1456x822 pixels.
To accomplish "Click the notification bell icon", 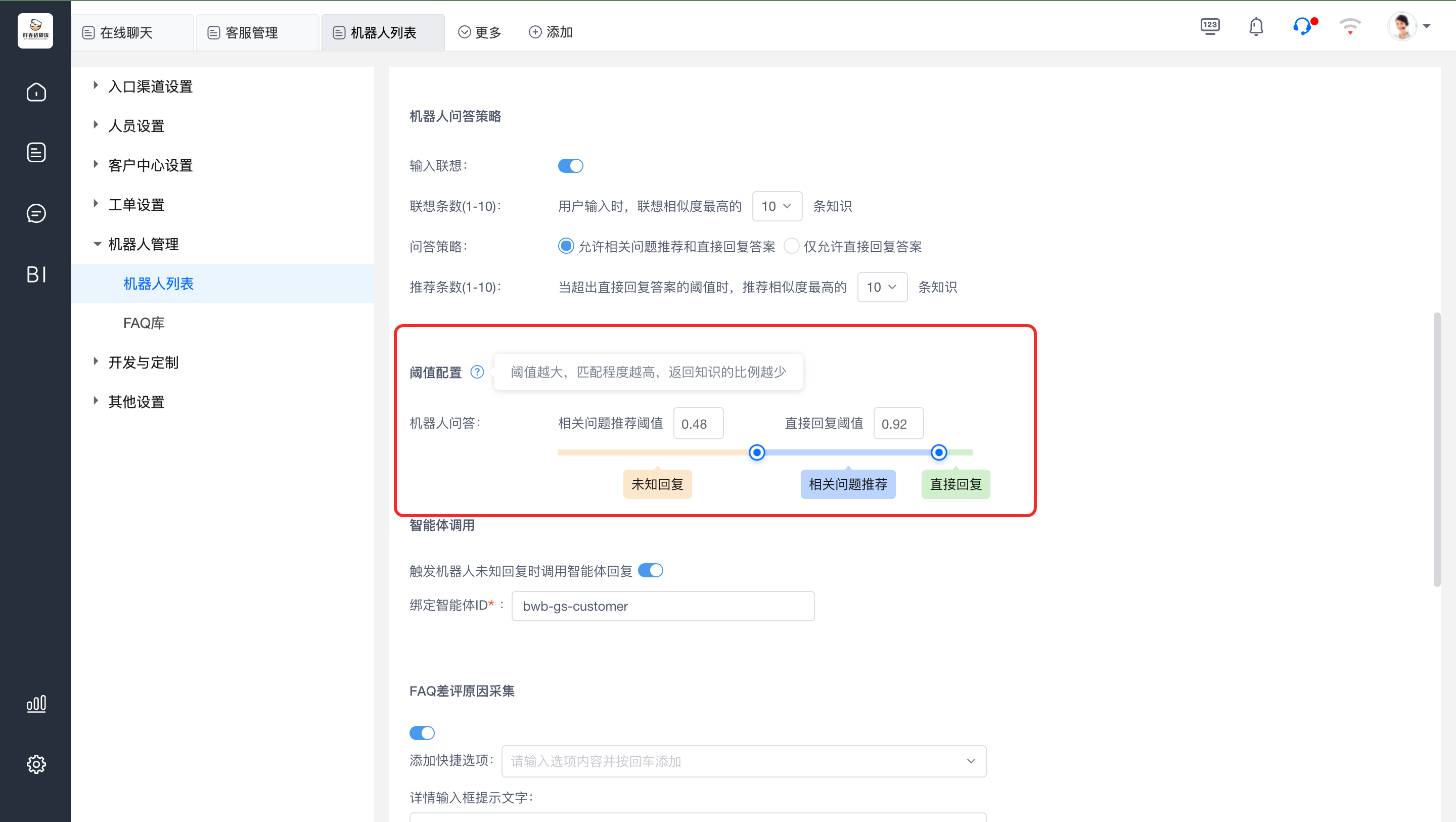I will click(1255, 27).
